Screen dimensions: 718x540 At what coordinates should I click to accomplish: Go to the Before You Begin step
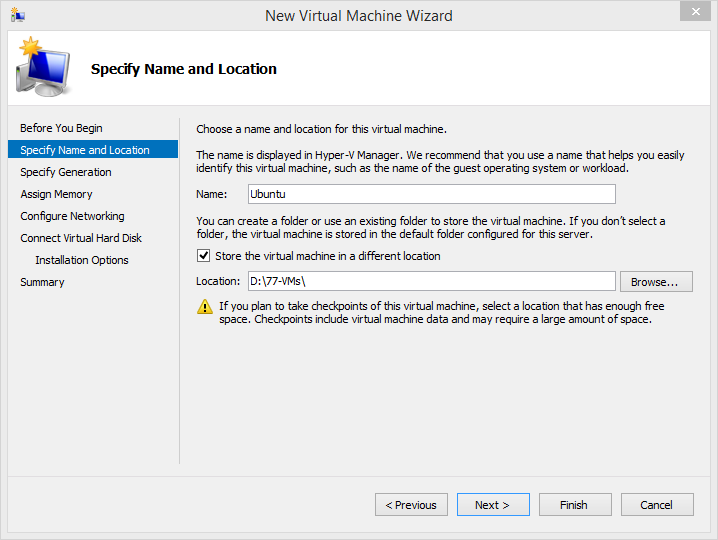pyautogui.click(x=61, y=128)
